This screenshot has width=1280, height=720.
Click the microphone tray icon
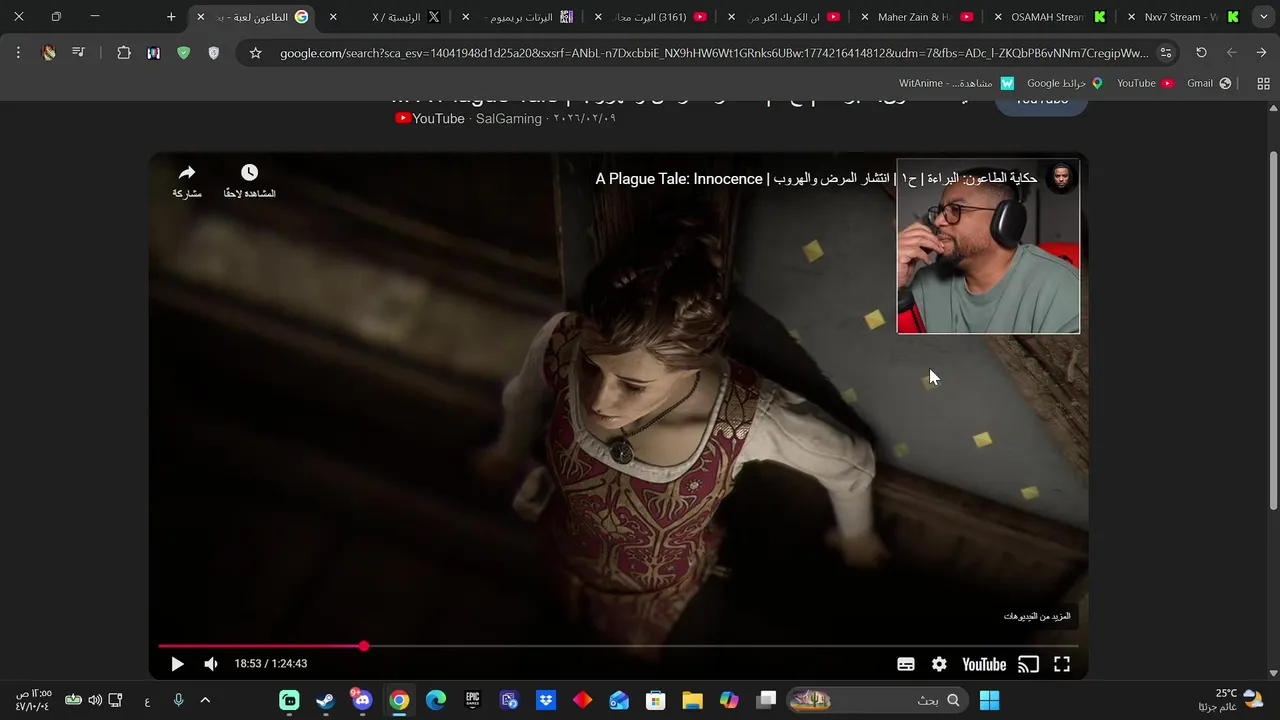178,700
